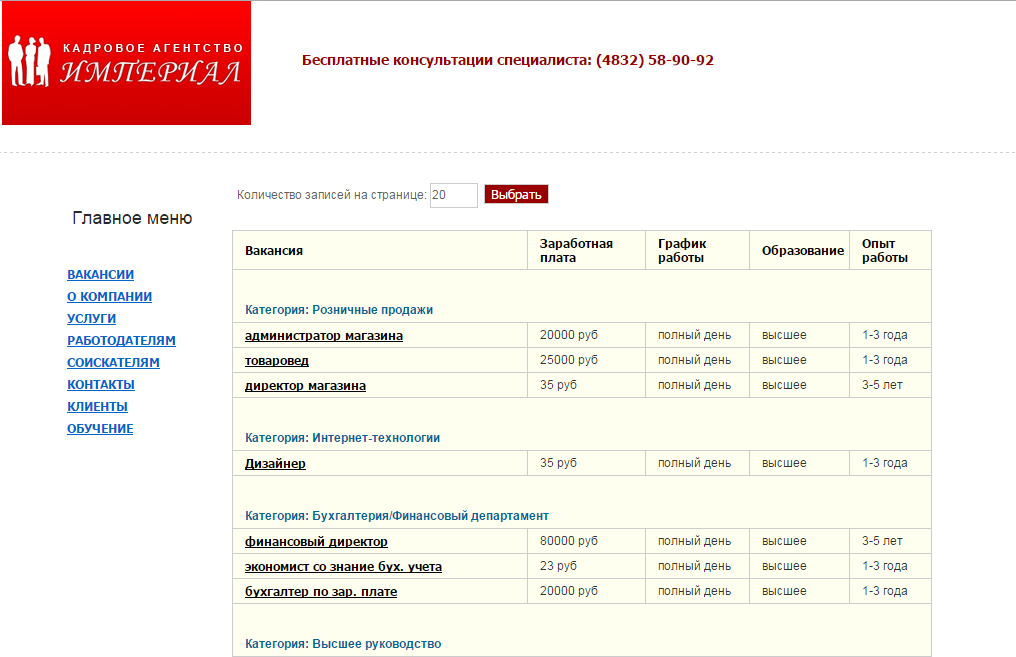The width and height of the screenshot is (1016, 657).
Task: Click the Категория: Высшее руководство heading
Action: coord(343,644)
